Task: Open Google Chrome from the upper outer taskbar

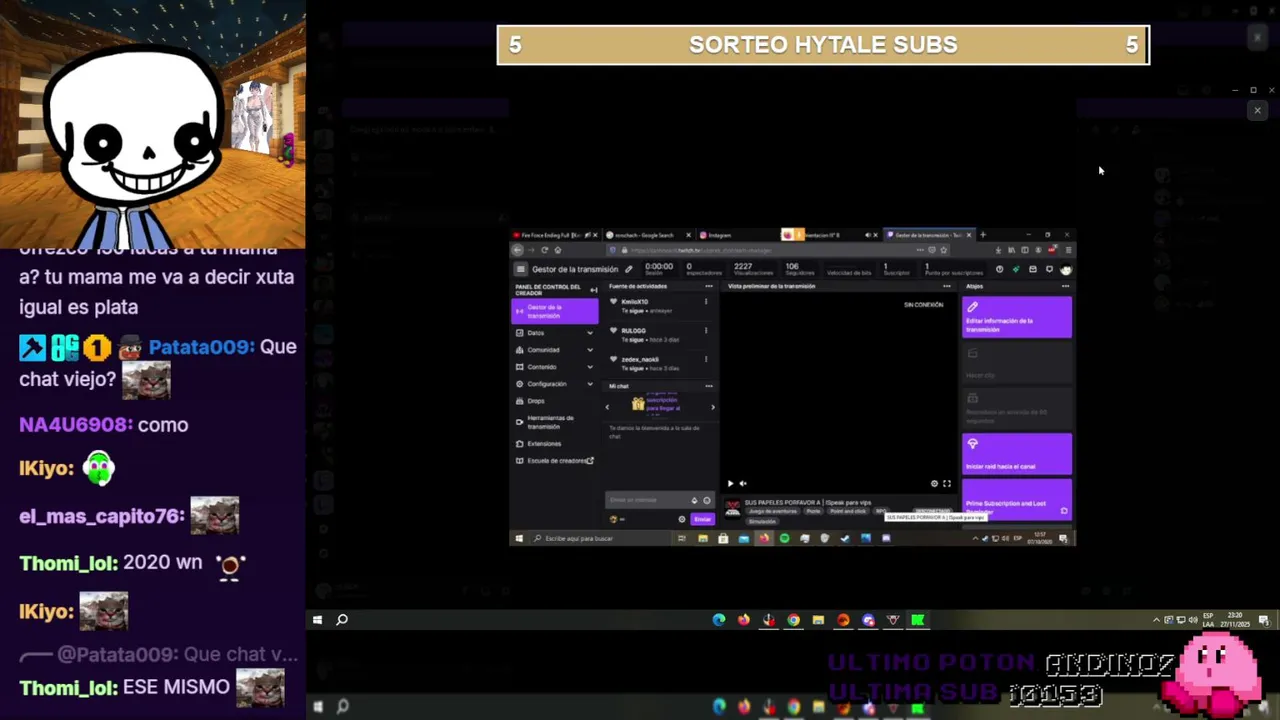Action: click(x=793, y=620)
